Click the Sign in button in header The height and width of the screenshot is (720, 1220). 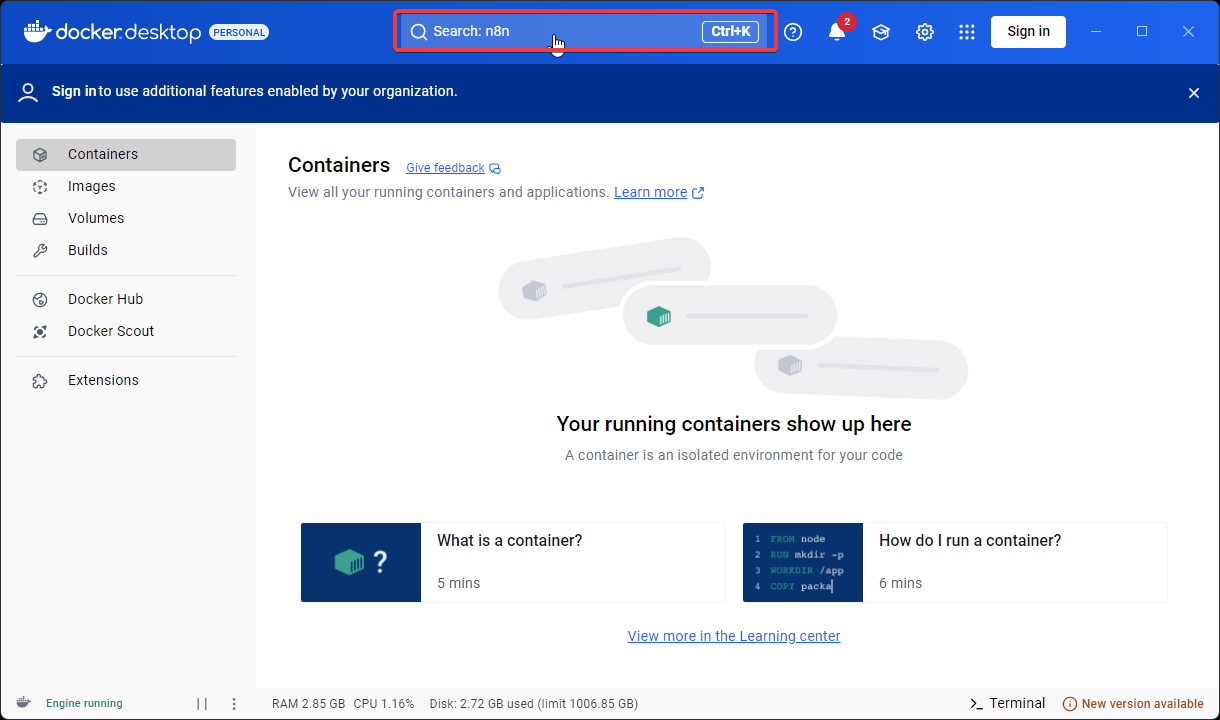click(1028, 32)
